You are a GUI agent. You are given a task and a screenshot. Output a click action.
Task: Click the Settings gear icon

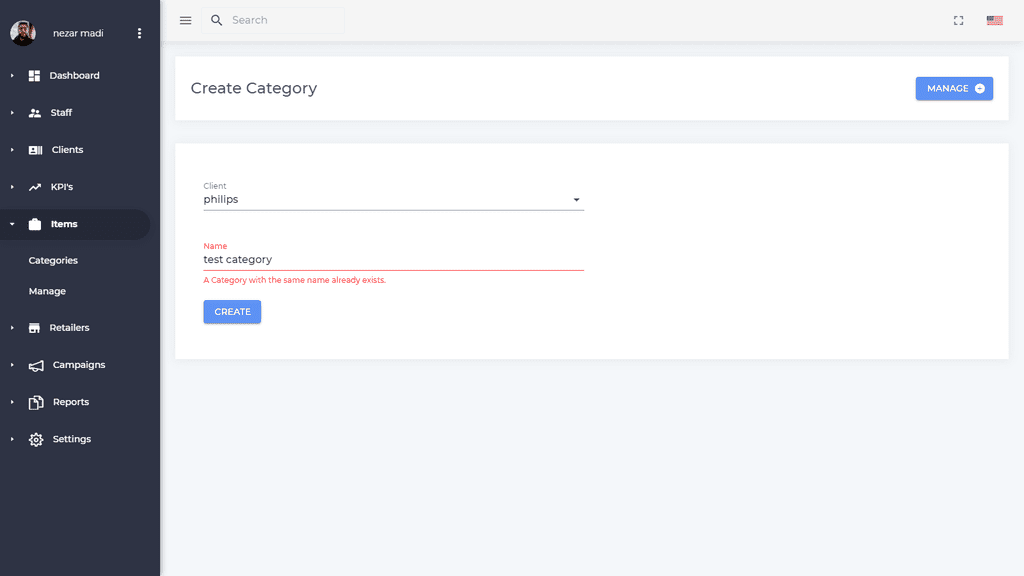tap(36, 440)
